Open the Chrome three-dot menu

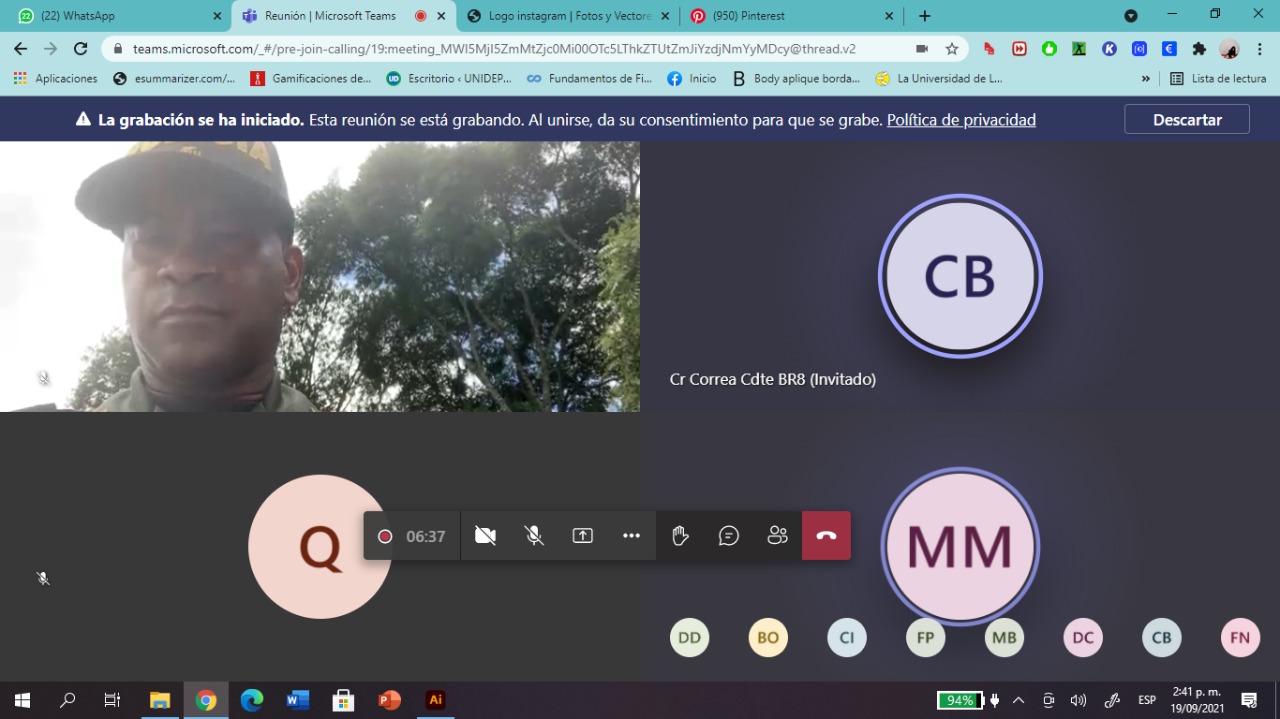click(1259, 49)
